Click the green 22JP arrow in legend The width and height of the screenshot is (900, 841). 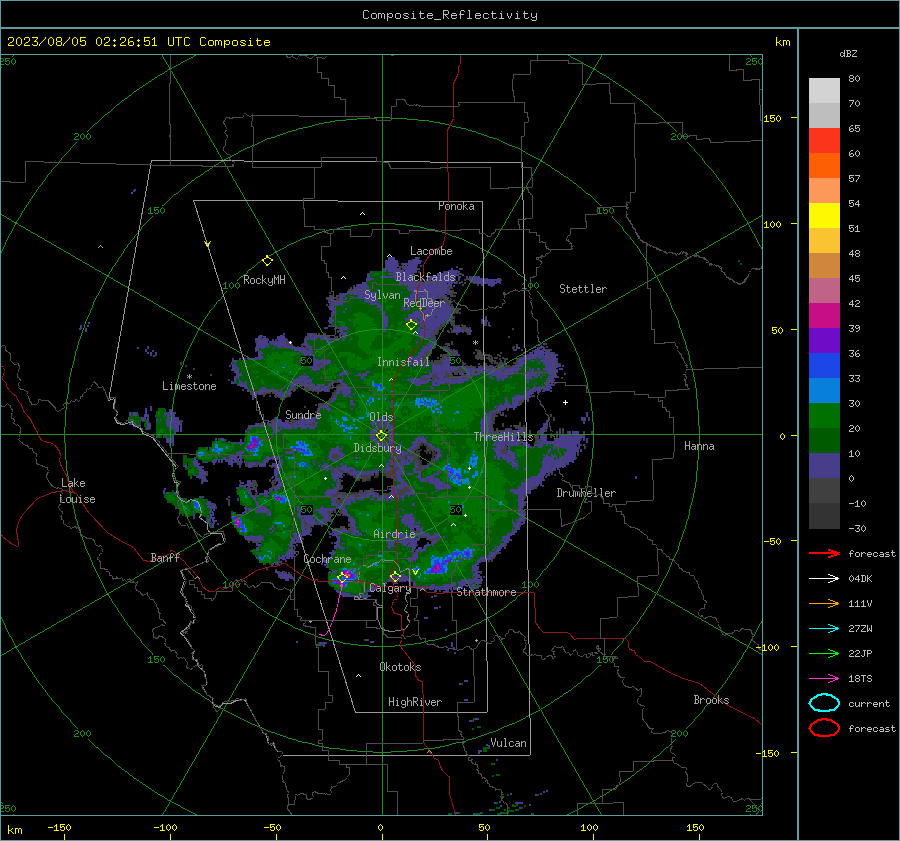[x=824, y=653]
